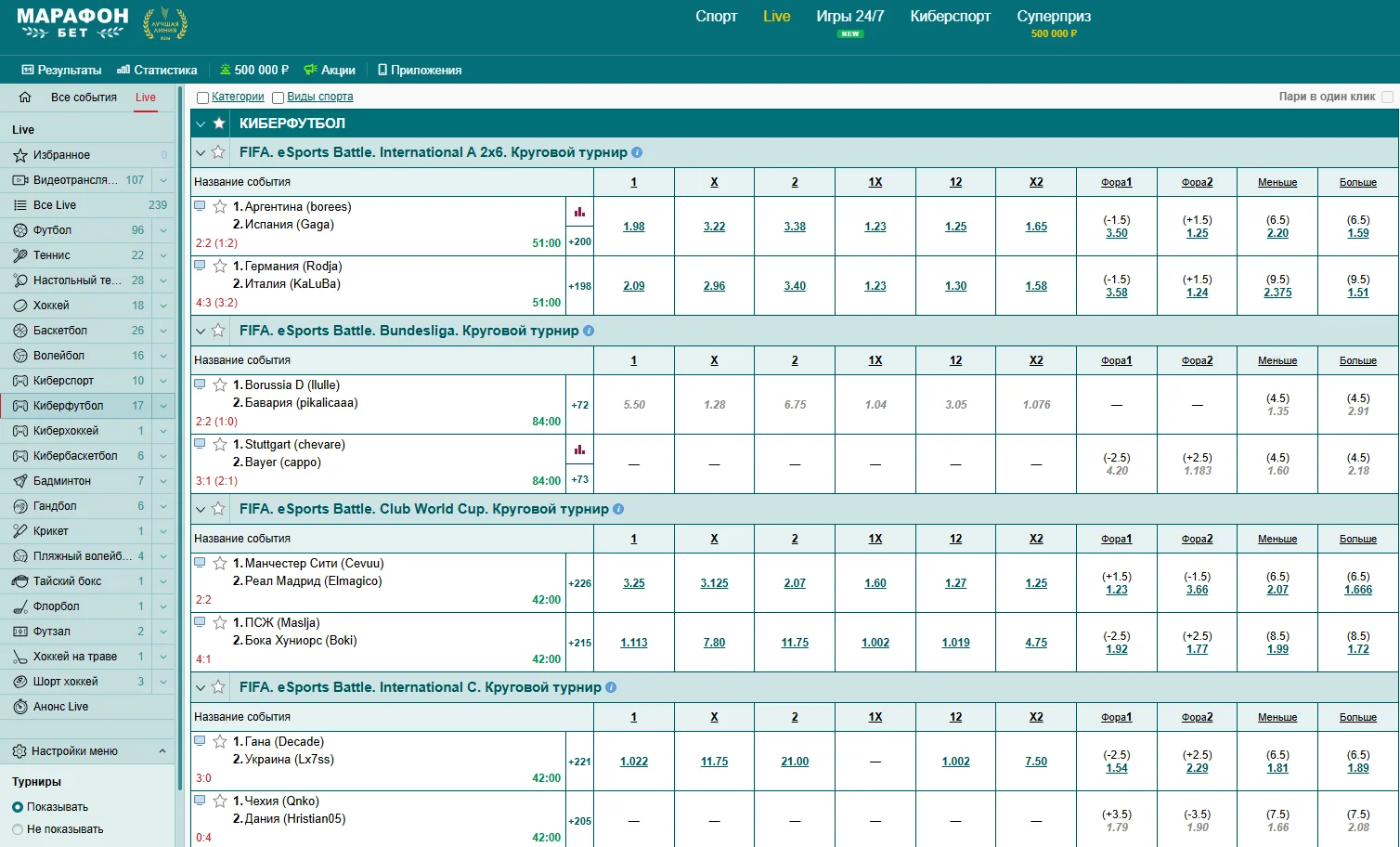The image size is (1400, 847).
Task: Enable the Категории checkbox
Action: point(202,98)
